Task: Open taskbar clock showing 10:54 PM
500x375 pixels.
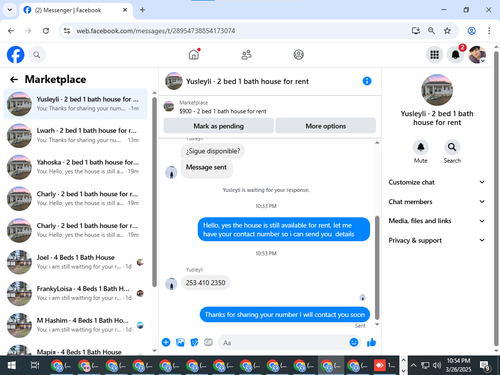Action: (x=458, y=365)
